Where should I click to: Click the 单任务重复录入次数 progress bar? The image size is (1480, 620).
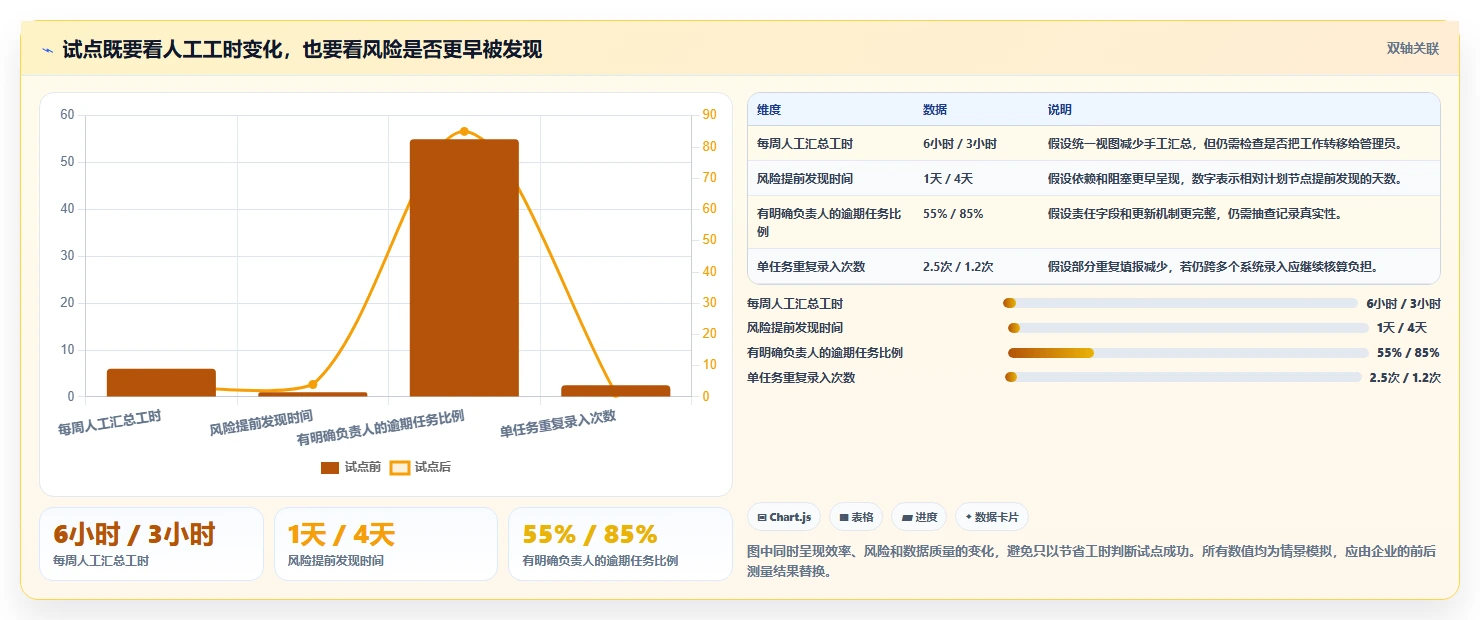click(1183, 377)
